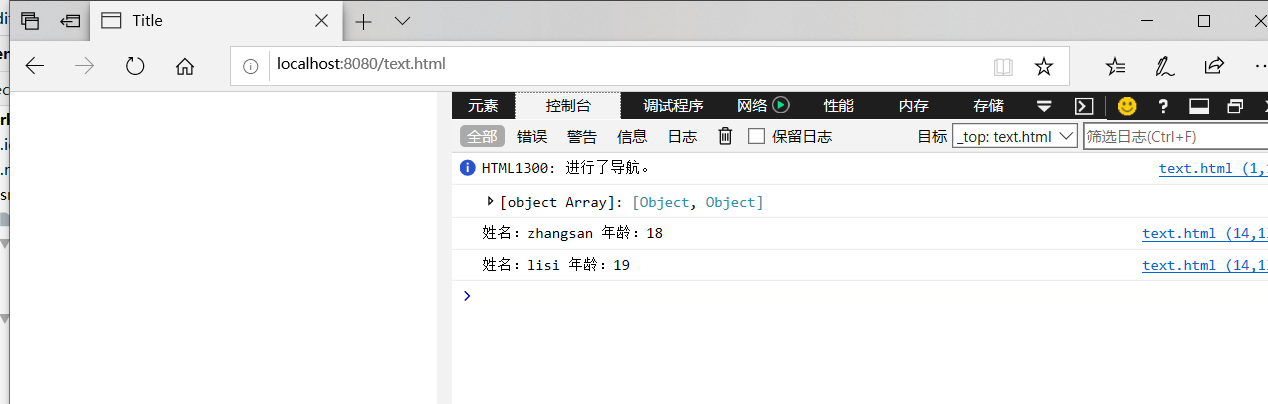Viewport: 1268px width, 404px height.
Task: Open the favorites hub icon
Action: tap(1116, 66)
